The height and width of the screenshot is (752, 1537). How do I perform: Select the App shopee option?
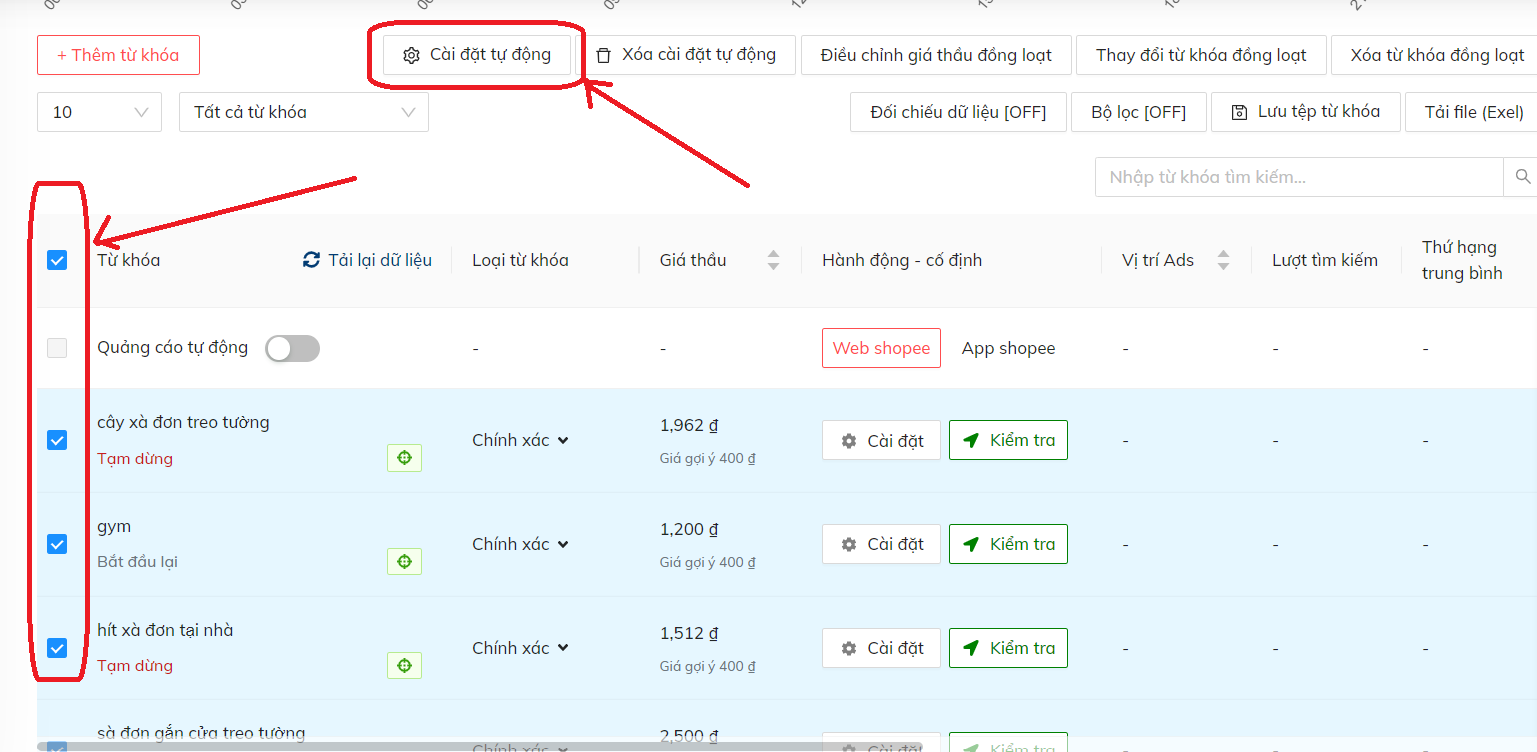coord(1008,347)
